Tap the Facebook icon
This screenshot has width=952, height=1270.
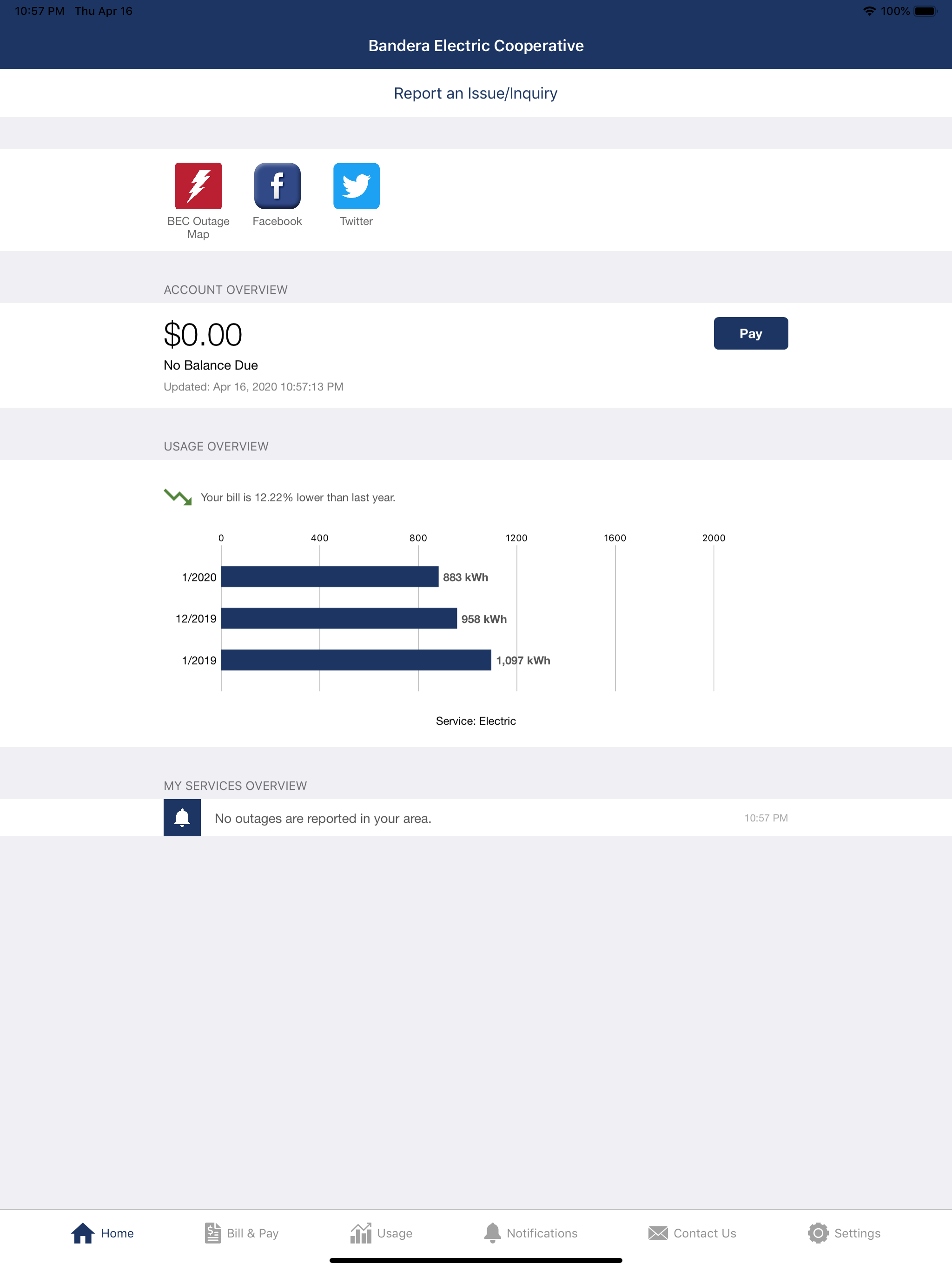(x=278, y=186)
